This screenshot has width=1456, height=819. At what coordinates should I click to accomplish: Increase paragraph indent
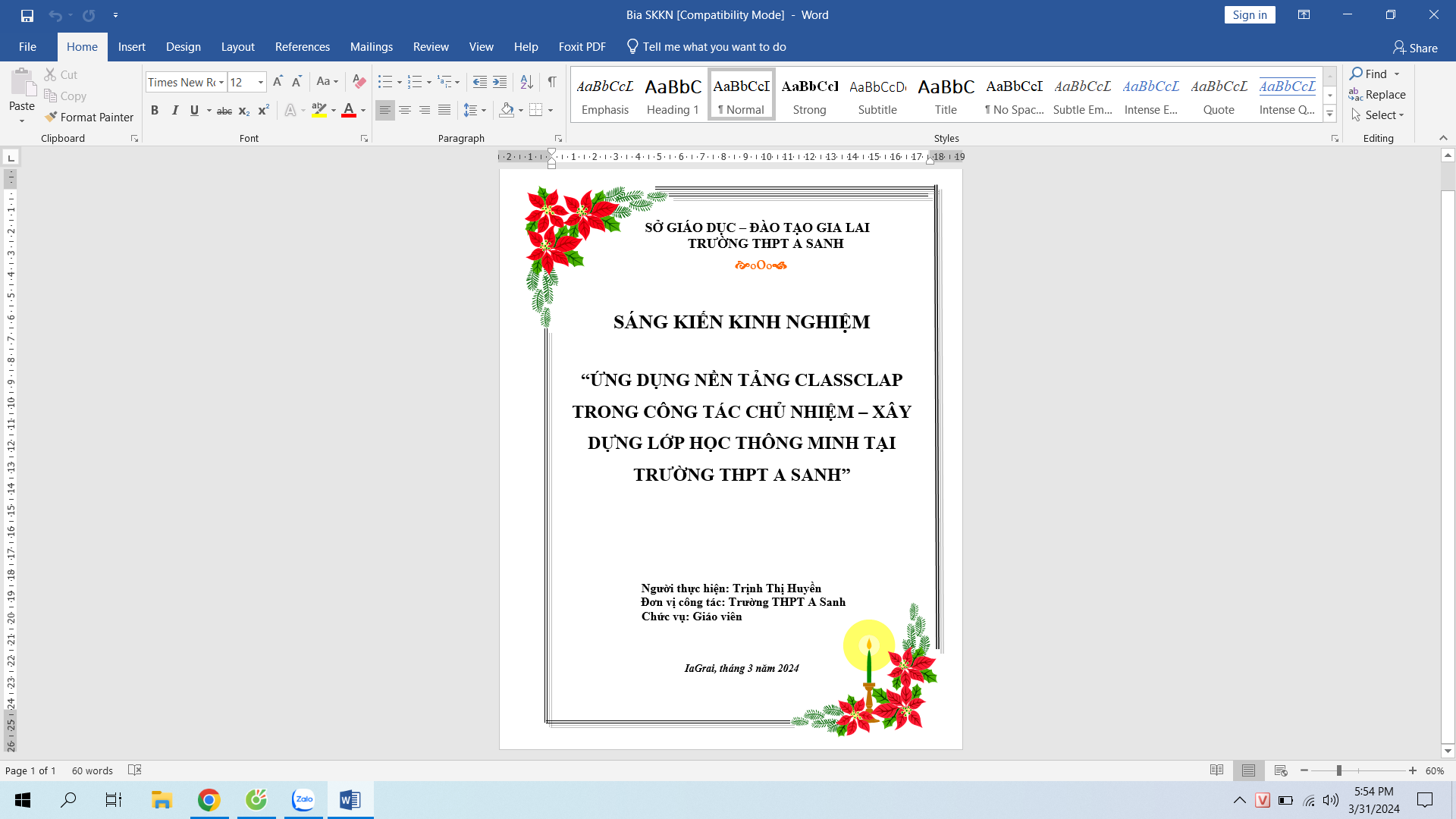click(x=500, y=82)
